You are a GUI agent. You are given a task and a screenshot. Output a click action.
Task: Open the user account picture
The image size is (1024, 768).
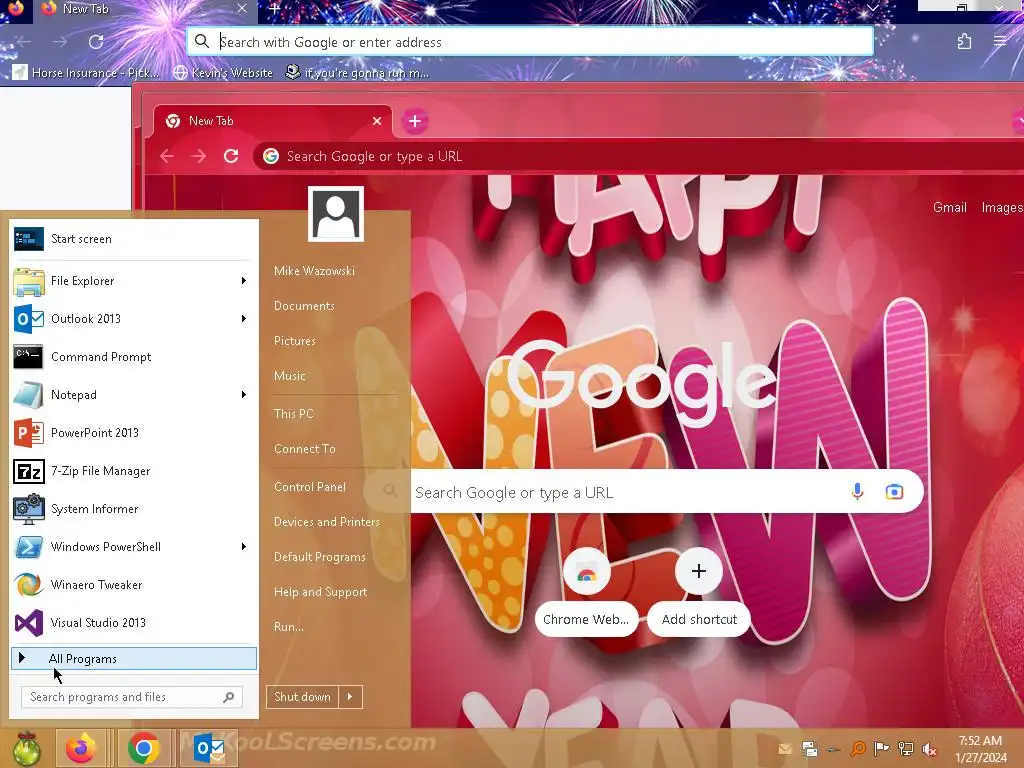(336, 214)
